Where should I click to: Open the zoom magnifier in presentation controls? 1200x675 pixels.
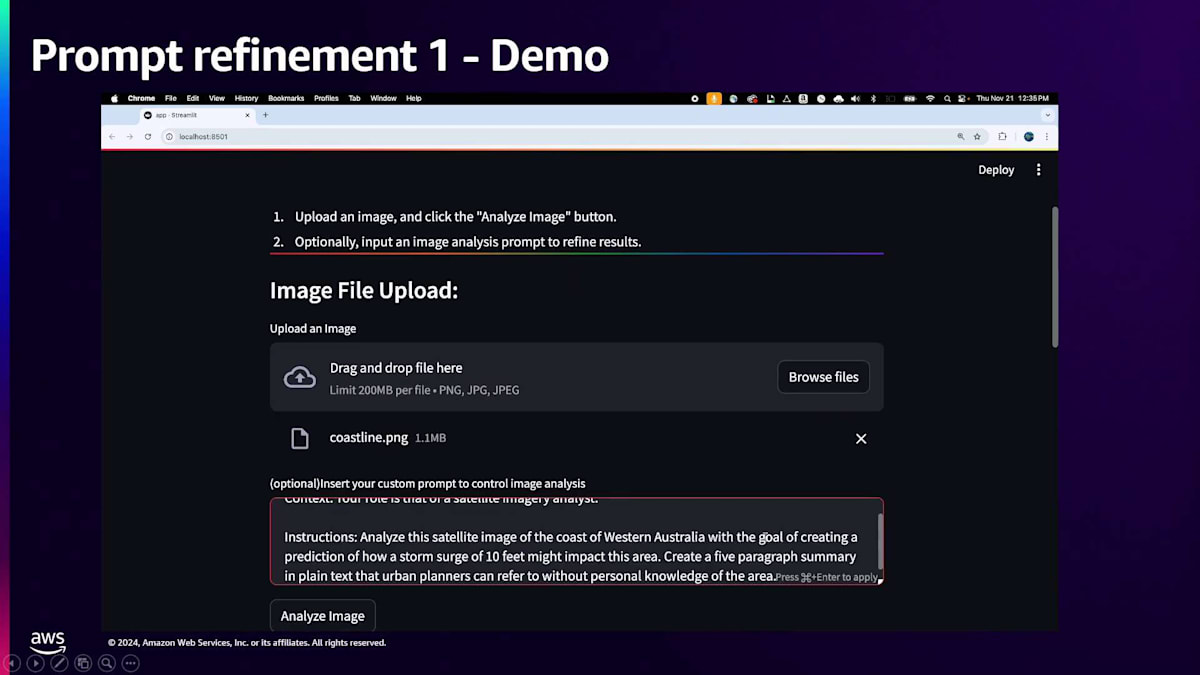click(106, 662)
